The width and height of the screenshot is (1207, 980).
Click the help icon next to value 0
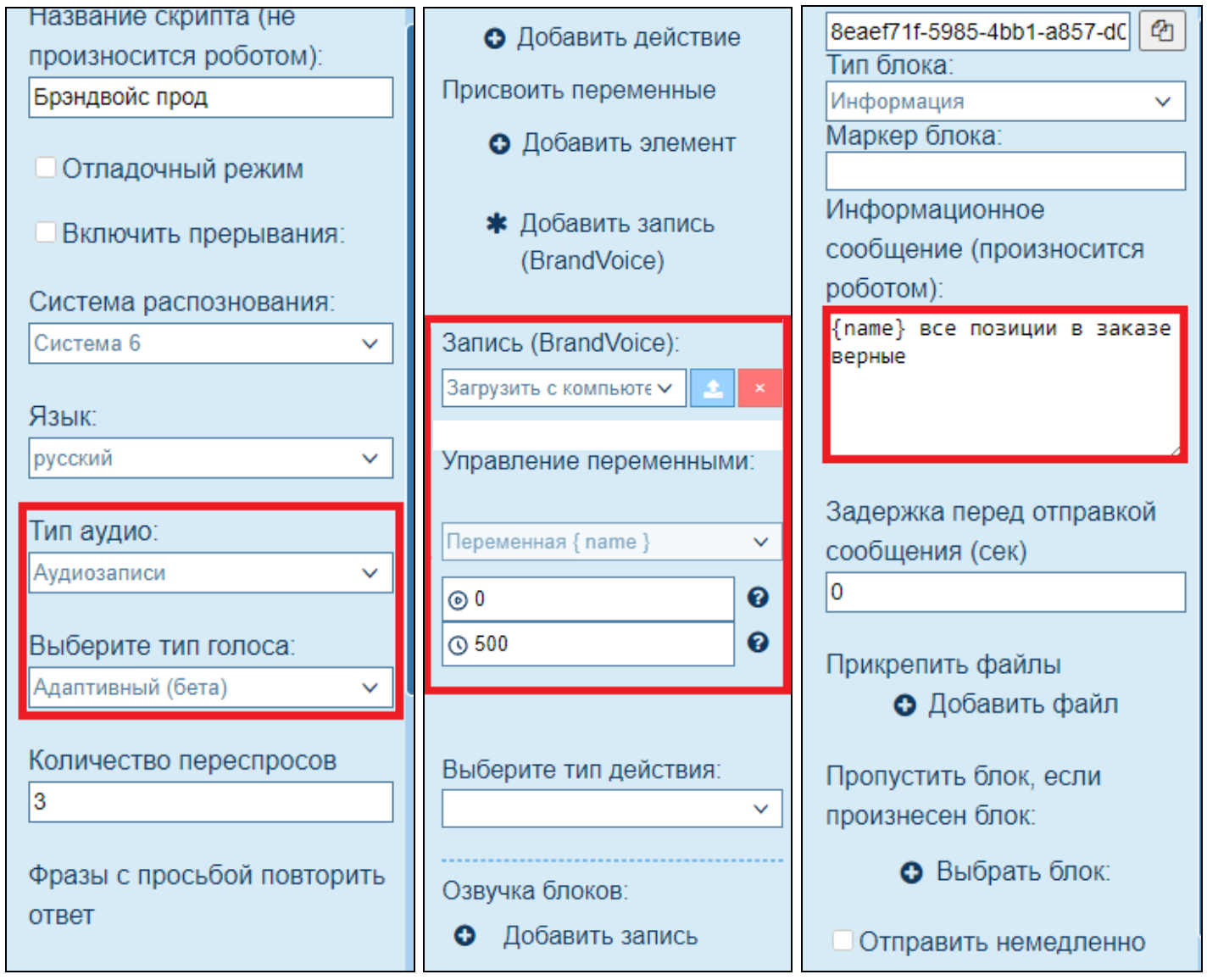point(758,598)
